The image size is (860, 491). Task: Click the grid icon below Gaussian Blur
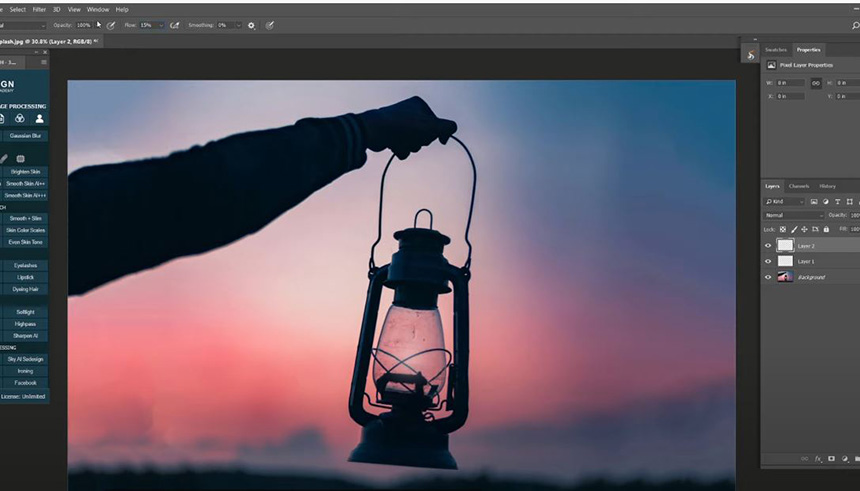point(20,159)
